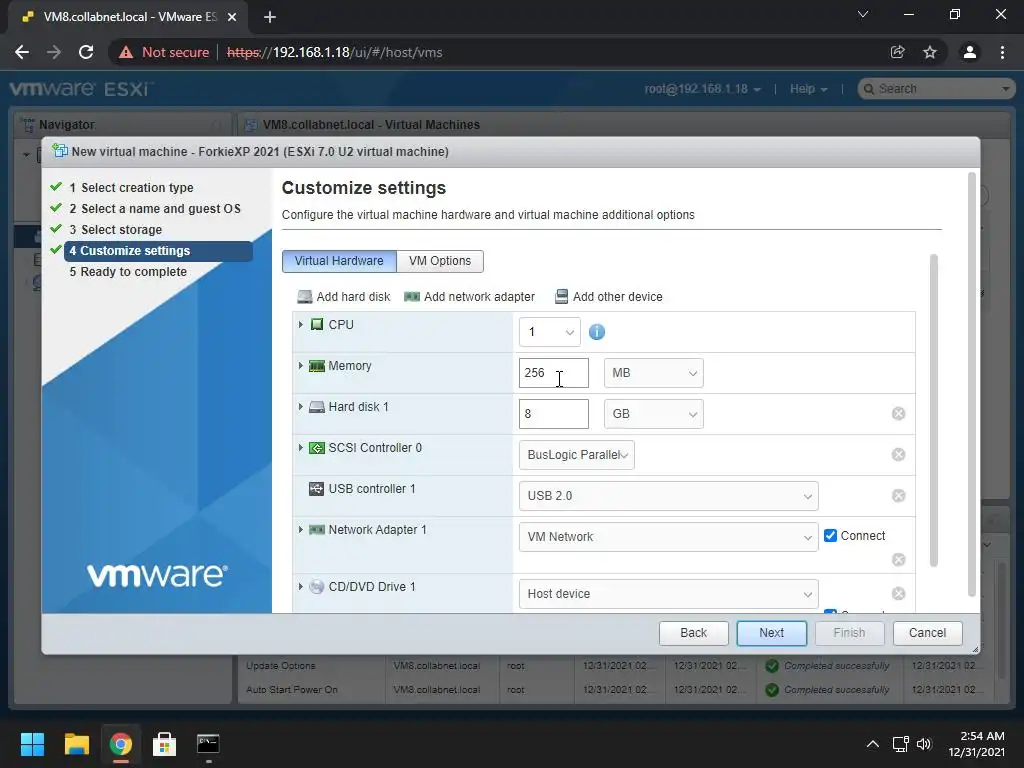The image size is (1024, 768).
Task: Remove SCSI Controller 0 device
Action: point(898,455)
